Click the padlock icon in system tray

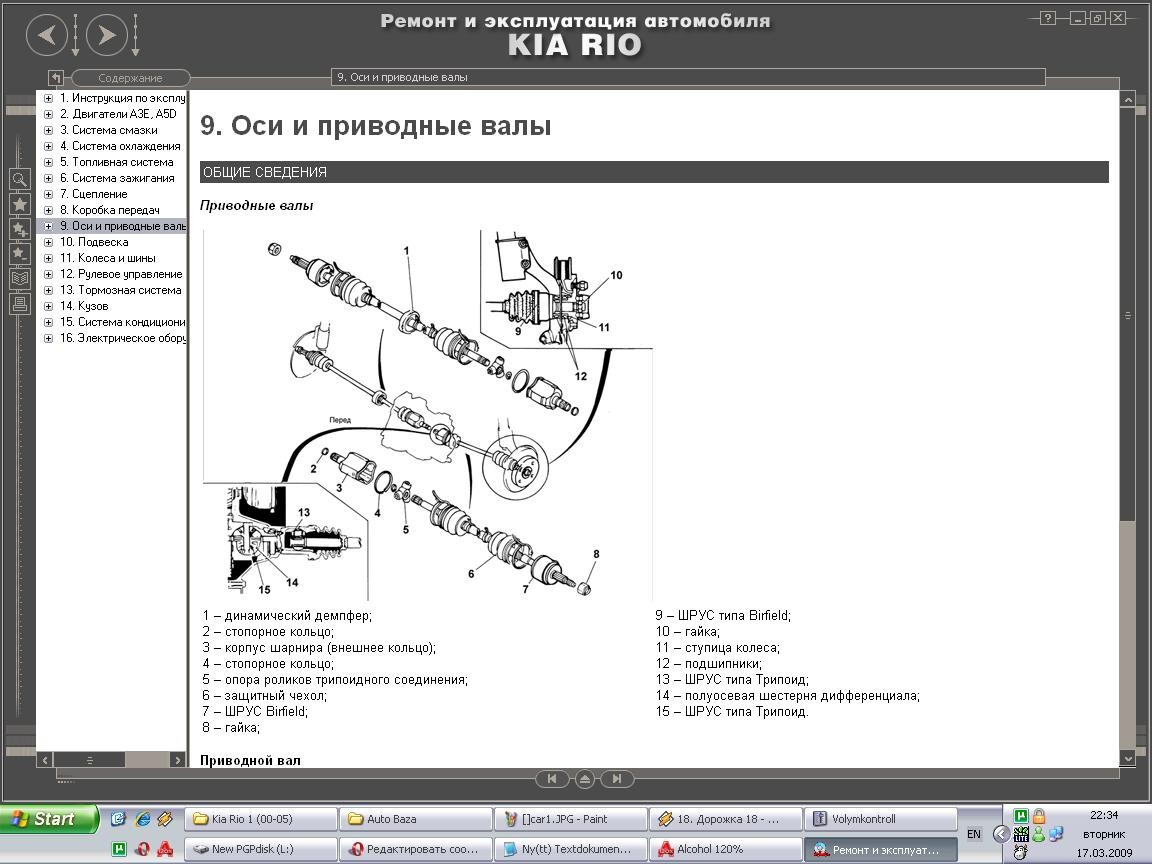click(x=1038, y=816)
